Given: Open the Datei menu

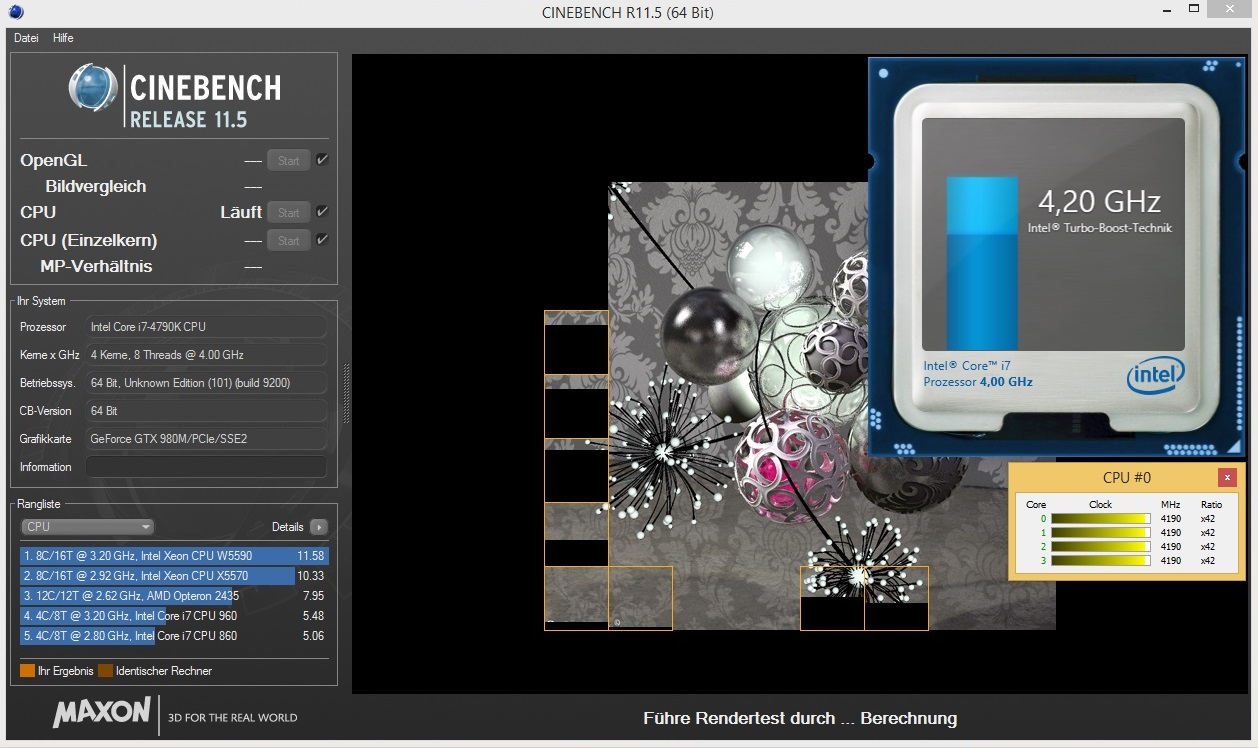Looking at the screenshot, I should (x=26, y=38).
